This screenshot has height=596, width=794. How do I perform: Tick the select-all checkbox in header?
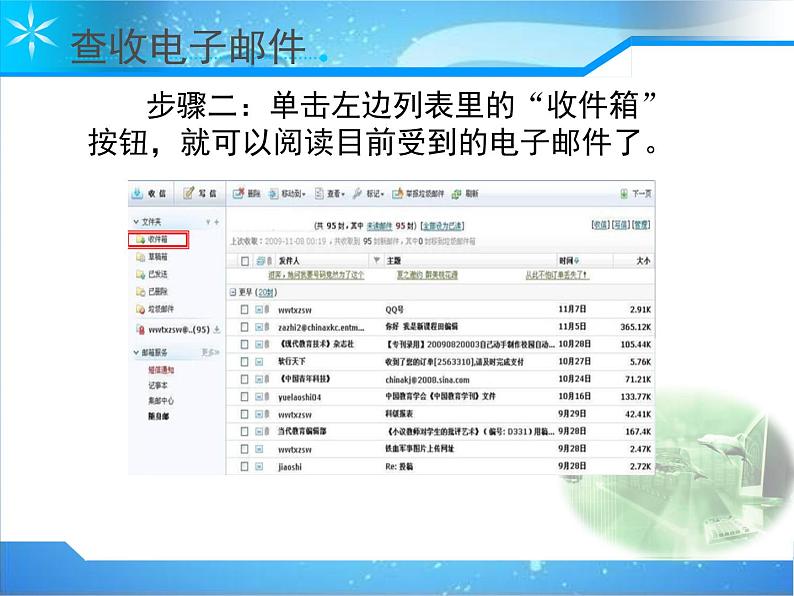point(245,261)
